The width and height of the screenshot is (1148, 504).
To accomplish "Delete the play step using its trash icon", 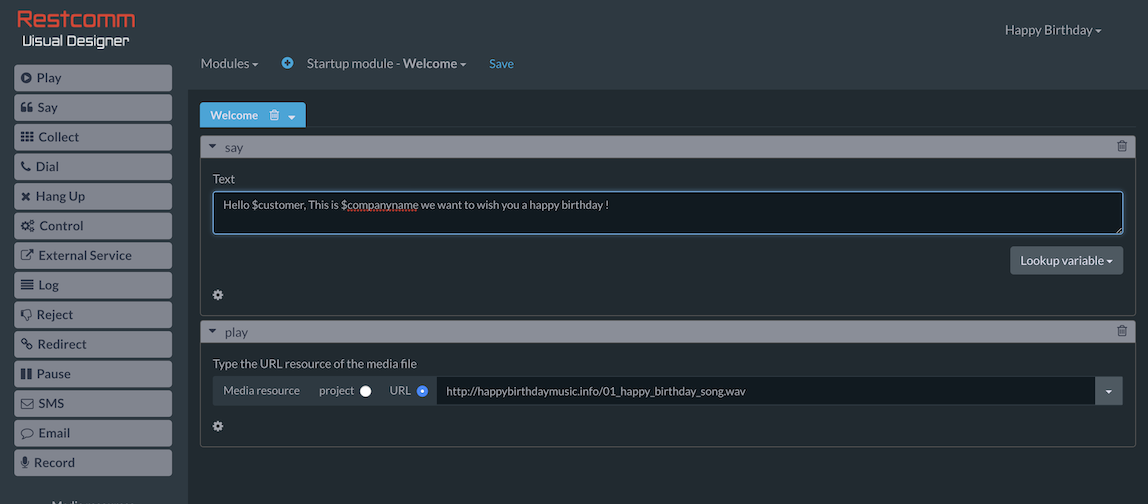I will click(x=1121, y=332).
